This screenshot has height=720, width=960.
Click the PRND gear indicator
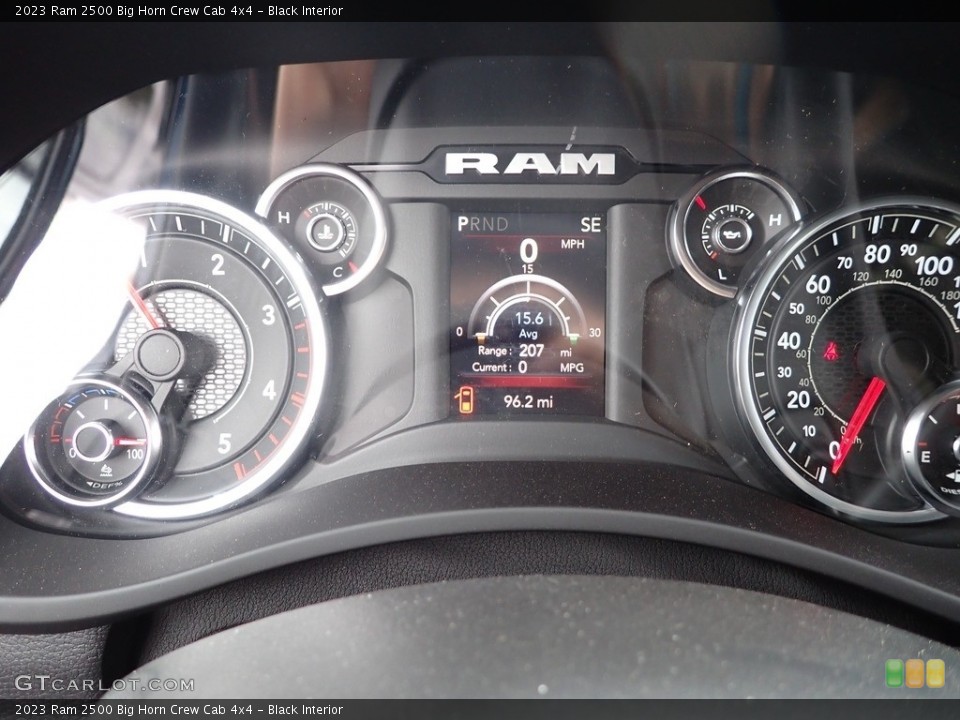482,224
